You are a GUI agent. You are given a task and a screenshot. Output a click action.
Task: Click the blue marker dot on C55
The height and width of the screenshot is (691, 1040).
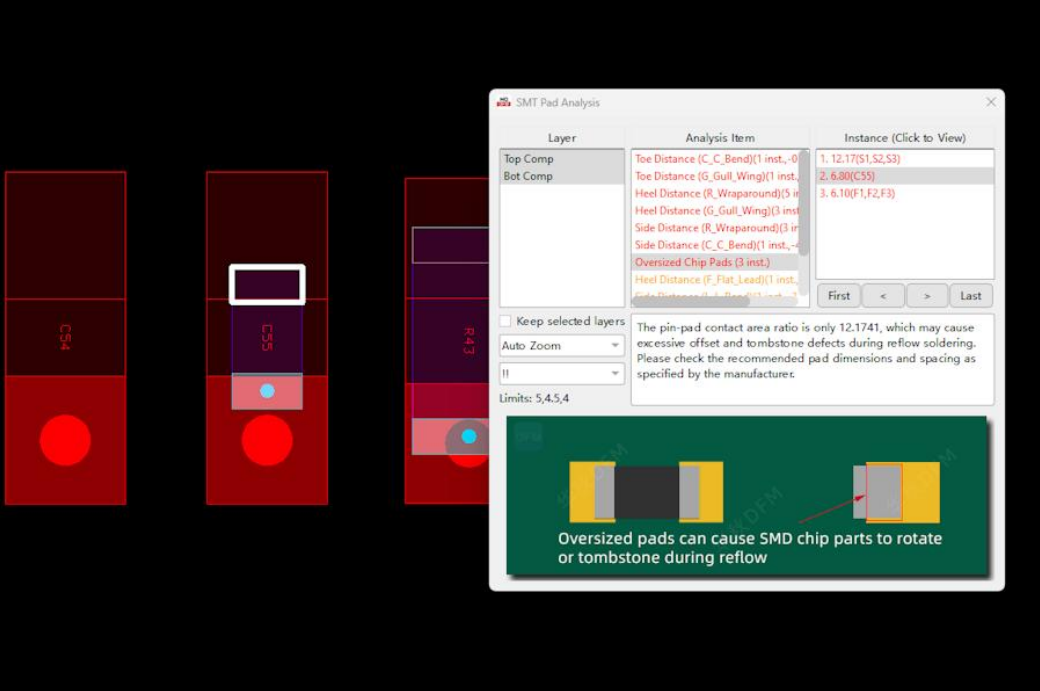[267, 391]
